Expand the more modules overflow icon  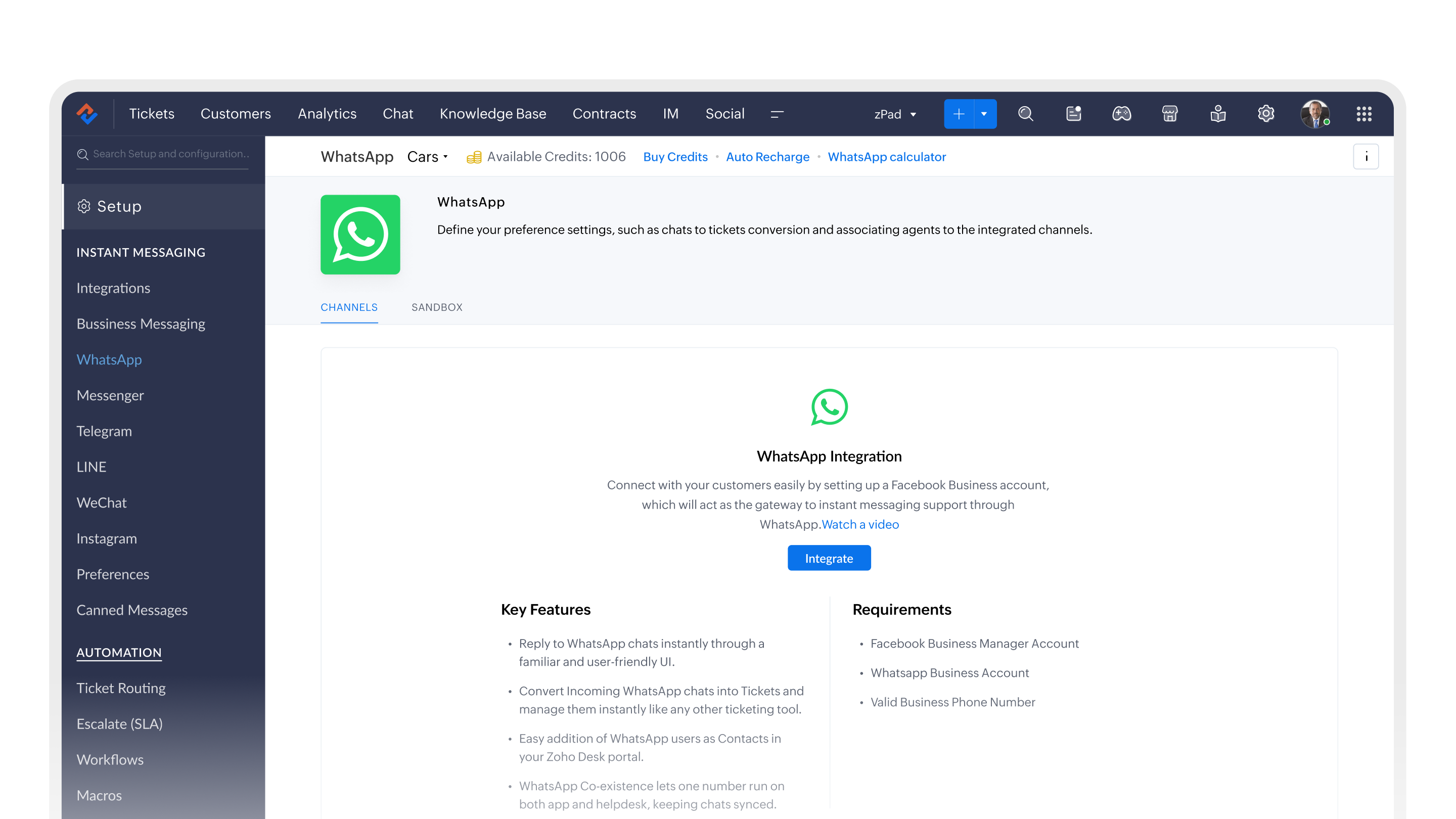pos(777,114)
